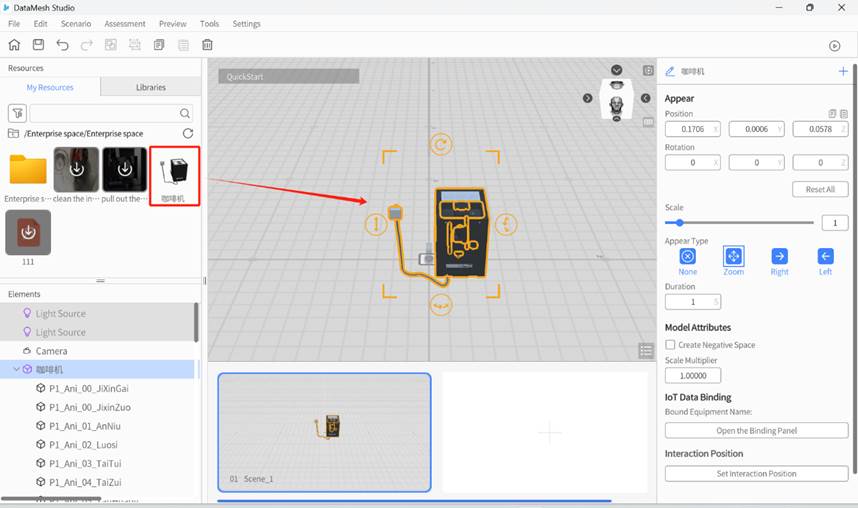The width and height of the screenshot is (858, 508).
Task: Undo the last action
Action: point(63,45)
